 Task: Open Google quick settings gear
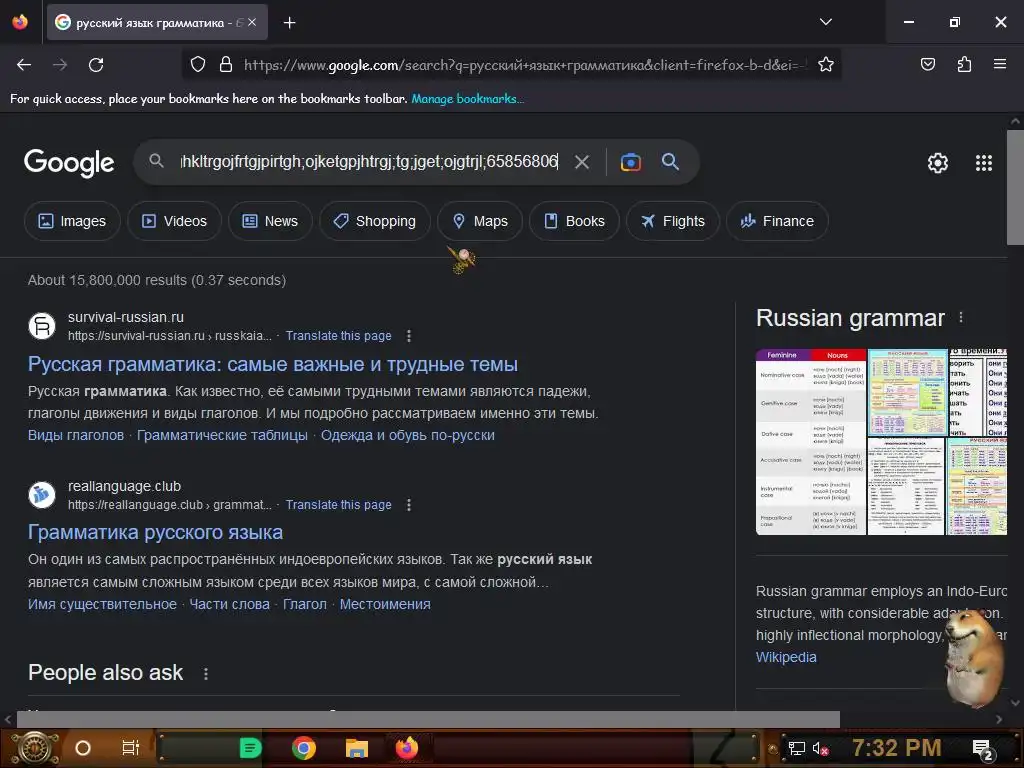[937, 163]
